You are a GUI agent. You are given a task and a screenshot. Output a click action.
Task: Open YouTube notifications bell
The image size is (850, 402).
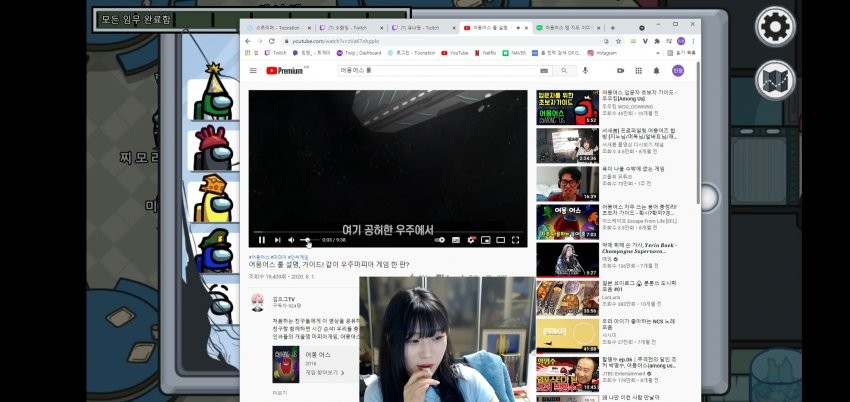[x=656, y=70]
